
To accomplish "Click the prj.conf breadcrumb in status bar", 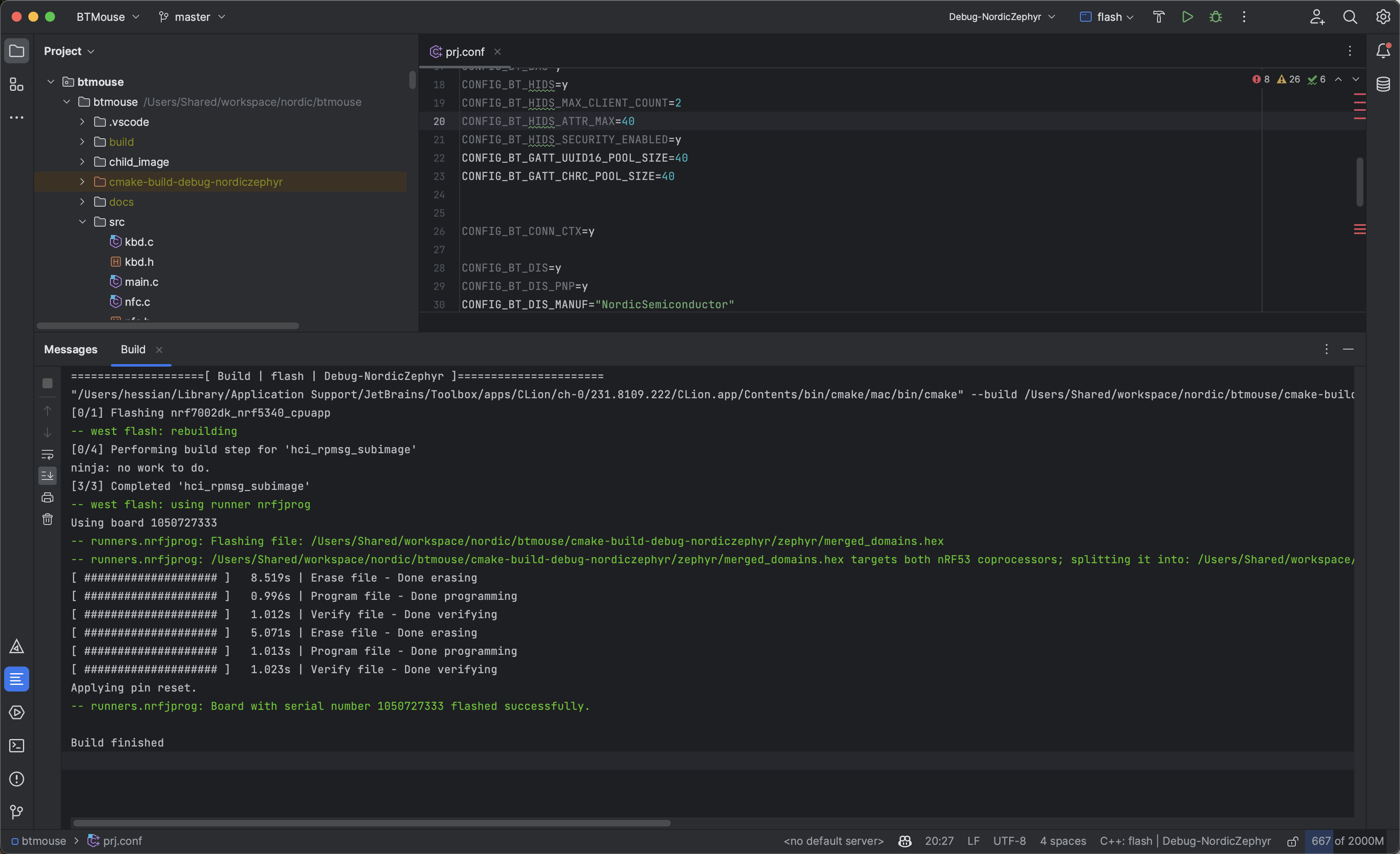I will click(114, 841).
